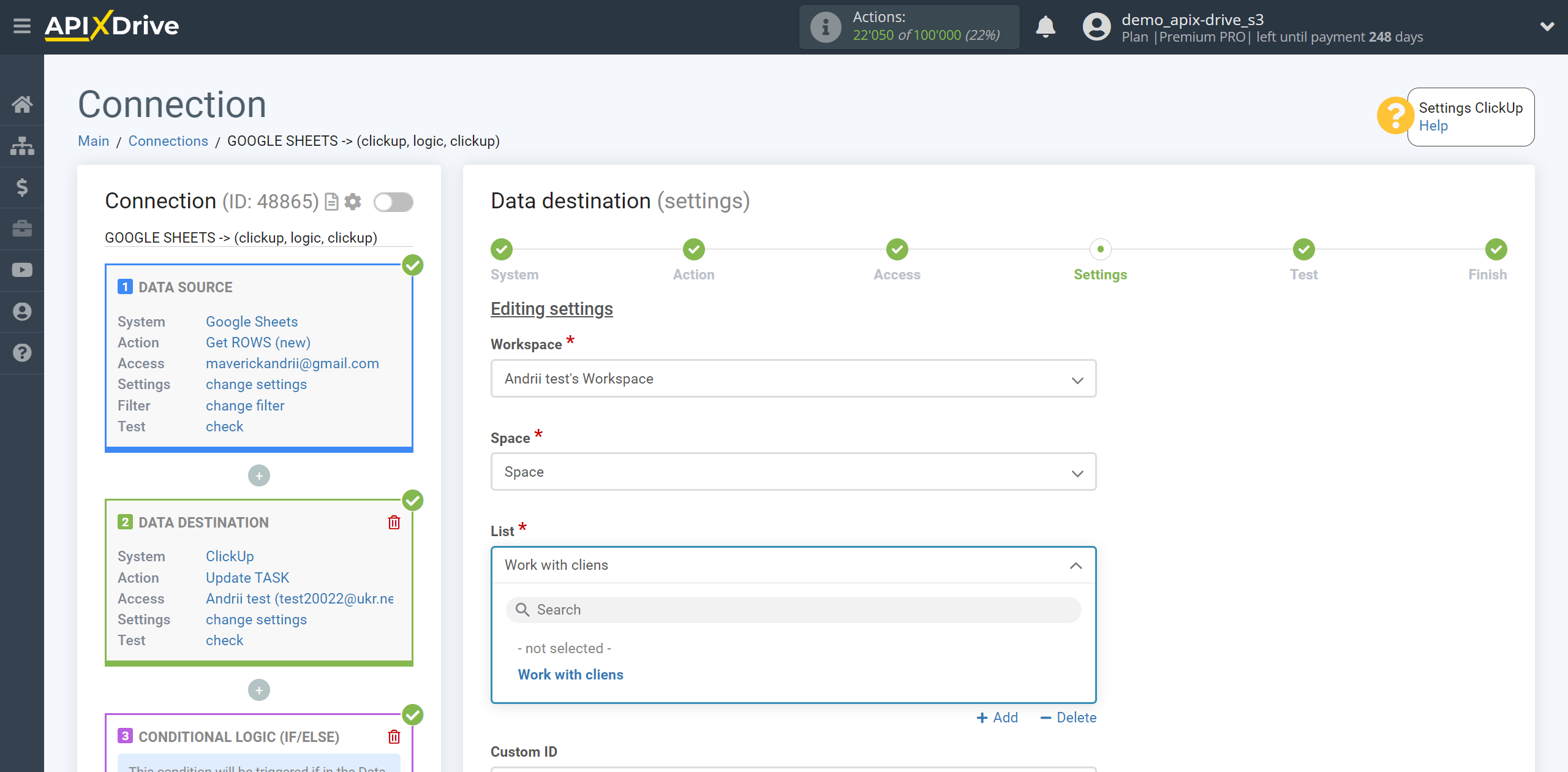Image resolution: width=1568 pixels, height=772 pixels.
Task: Click the Main breadcrumb link
Action: click(x=94, y=141)
